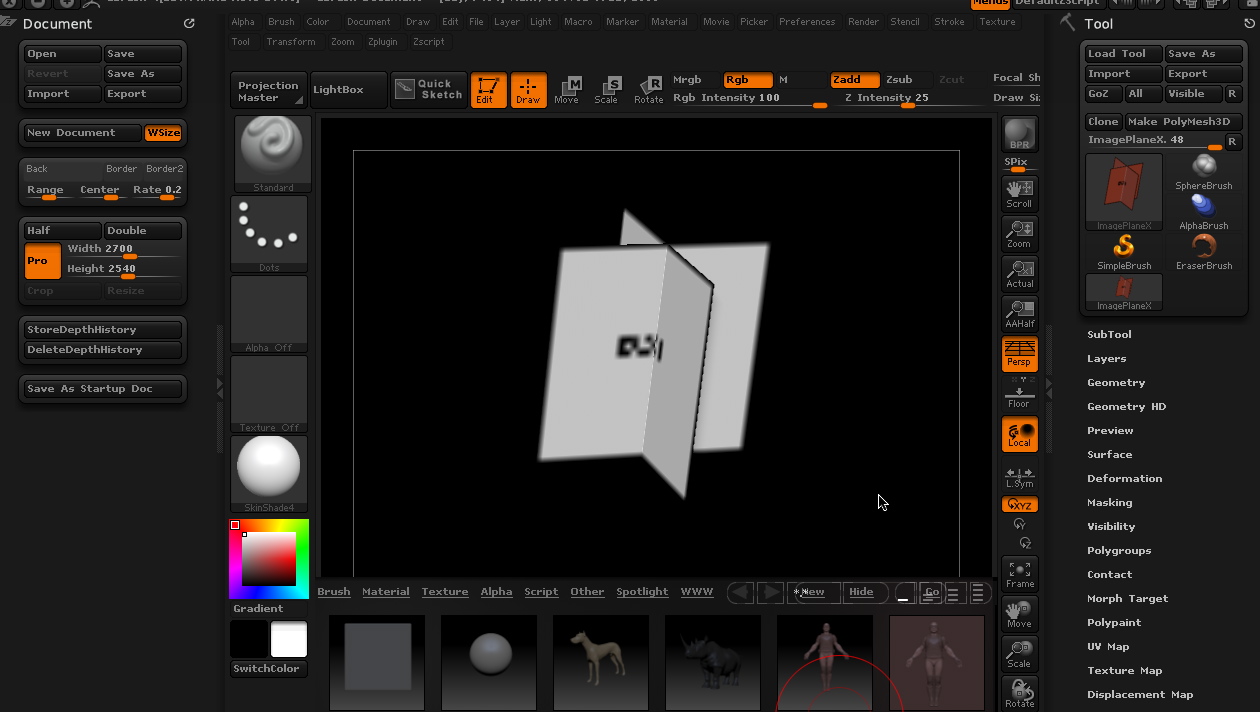This screenshot has width=1260, height=712.
Task: Open the Projection Master button
Action: coord(268,91)
